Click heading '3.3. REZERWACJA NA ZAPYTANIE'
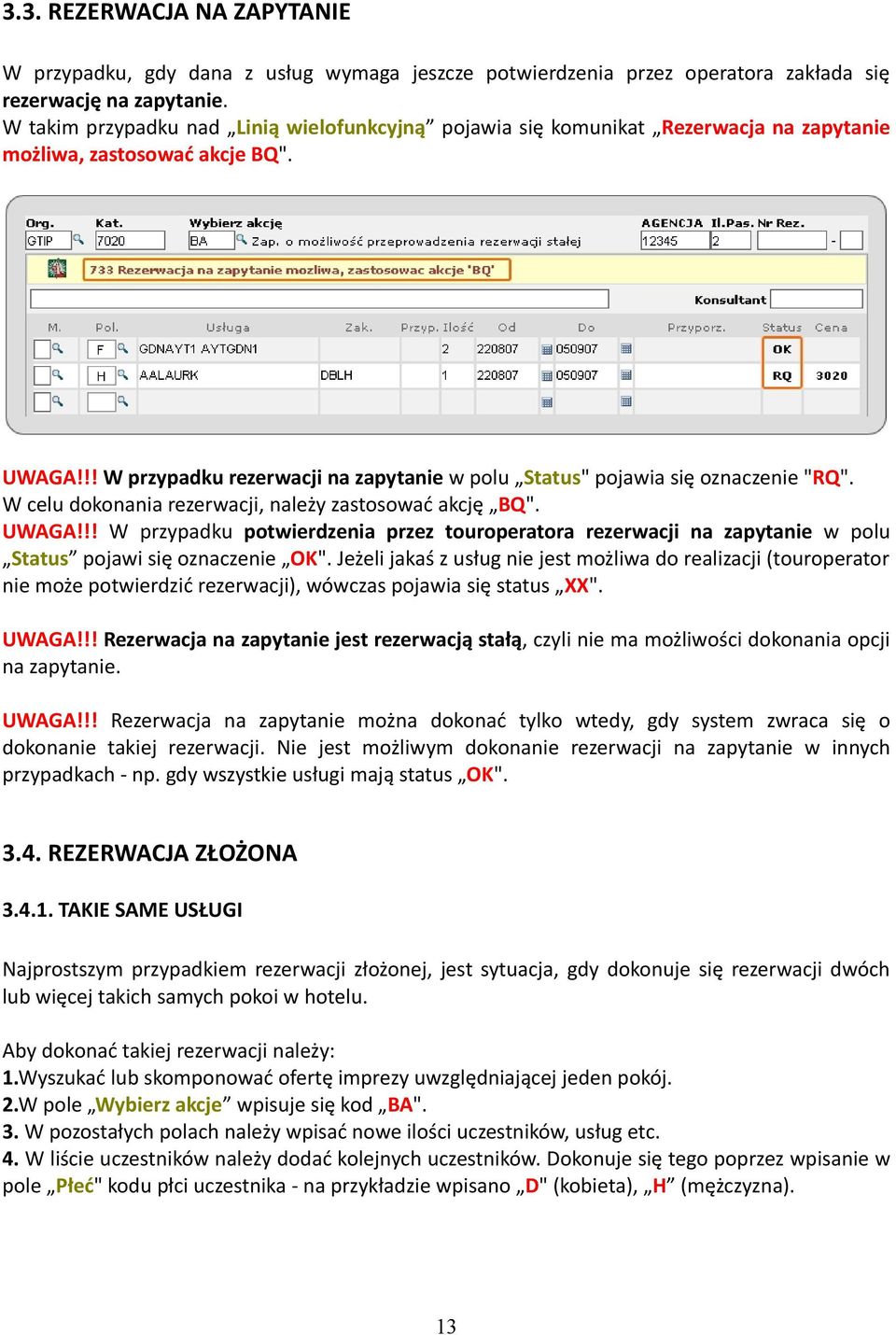Image resolution: width=896 pixels, height=1335 pixels. pos(176,13)
